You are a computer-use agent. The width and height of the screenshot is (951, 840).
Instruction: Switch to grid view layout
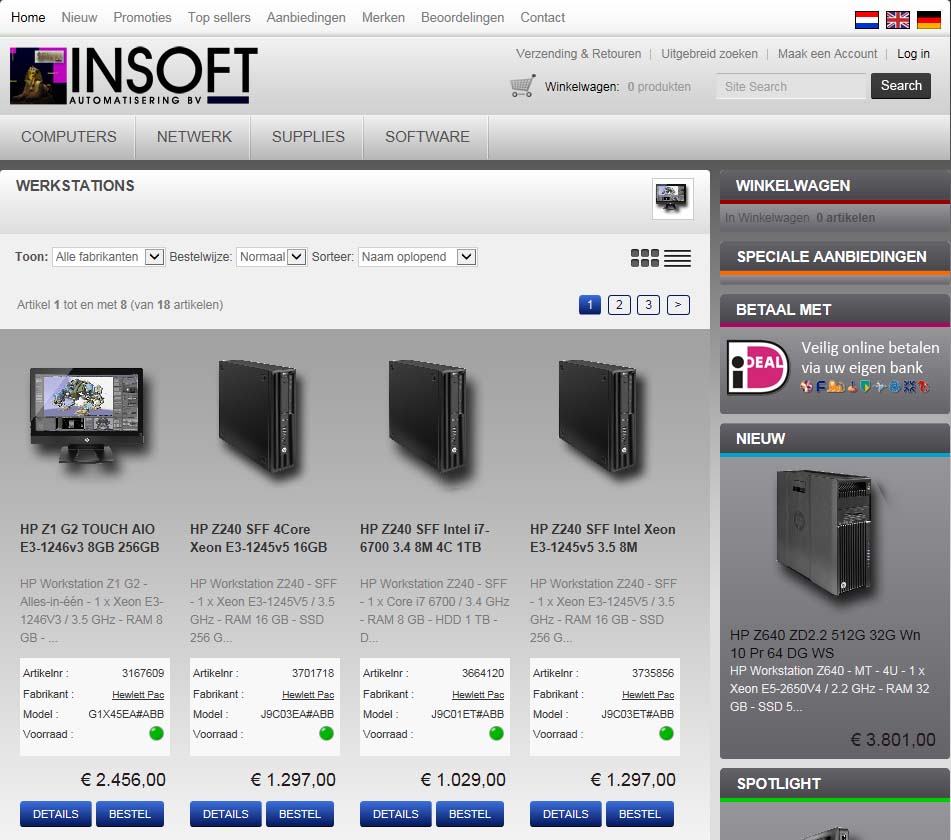click(645, 258)
